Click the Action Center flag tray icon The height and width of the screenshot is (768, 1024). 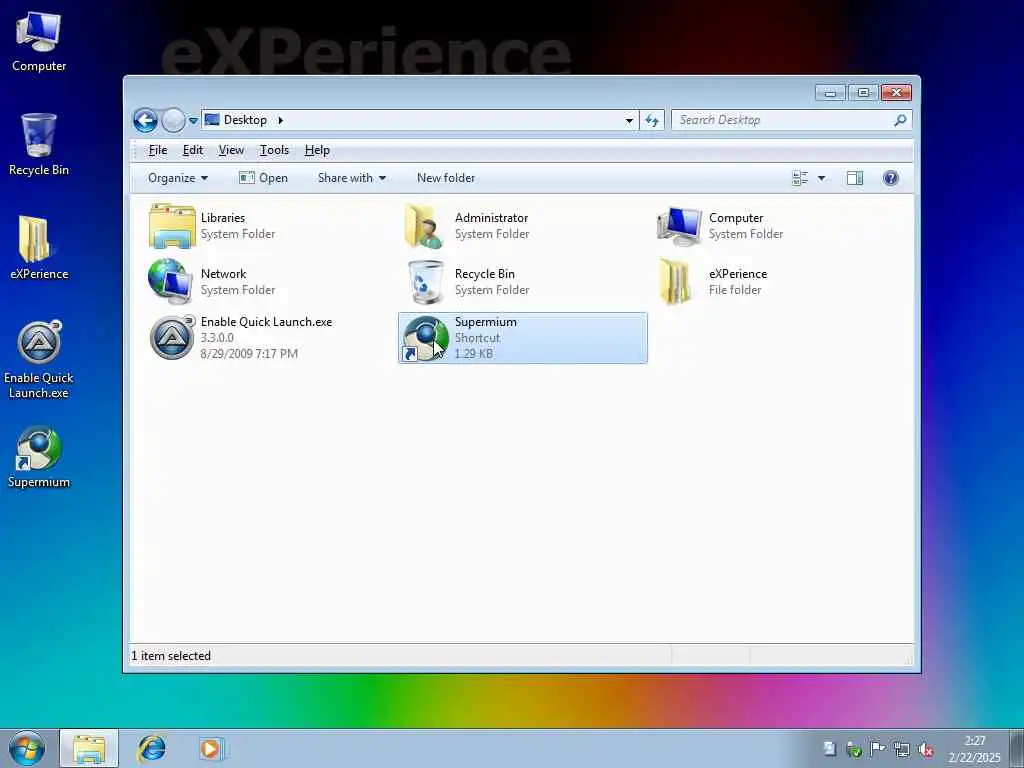click(877, 749)
